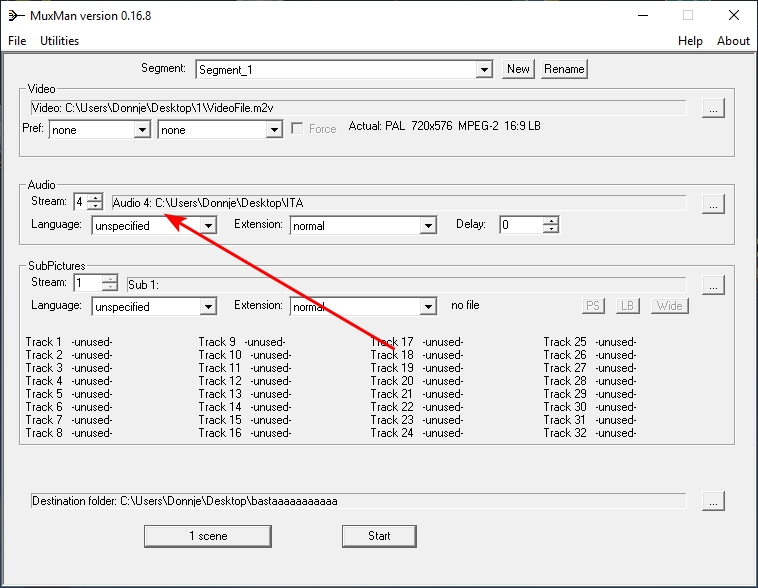Click the Rename segment button
Image resolution: width=758 pixels, height=588 pixels.
click(x=564, y=69)
